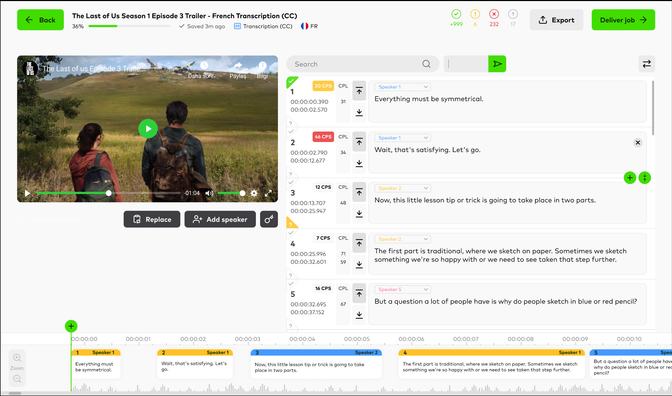The width and height of the screenshot is (672, 396).
Task: Click the watch later clock icon on video
Action: tap(204, 66)
